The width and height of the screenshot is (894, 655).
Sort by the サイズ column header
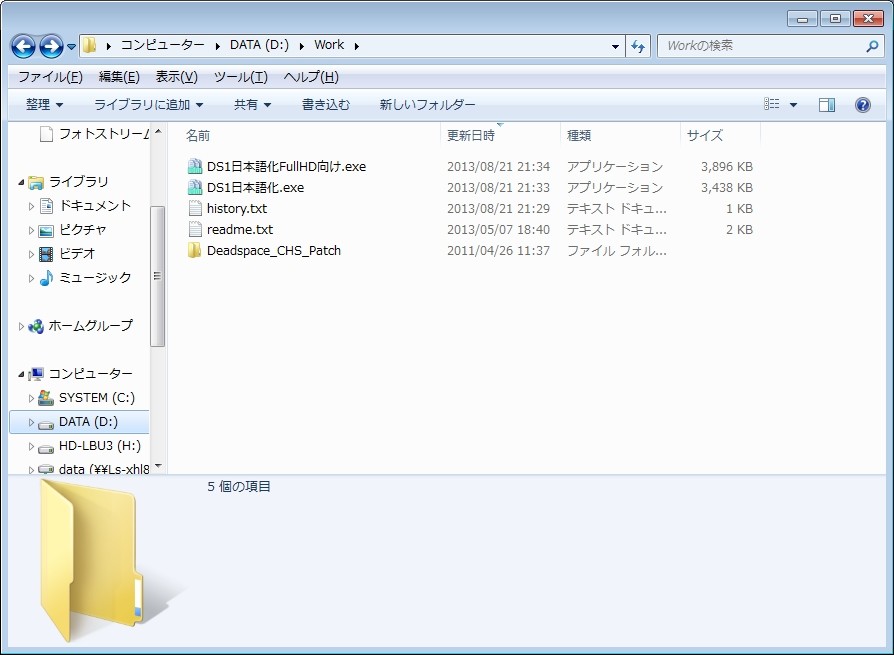[705, 135]
